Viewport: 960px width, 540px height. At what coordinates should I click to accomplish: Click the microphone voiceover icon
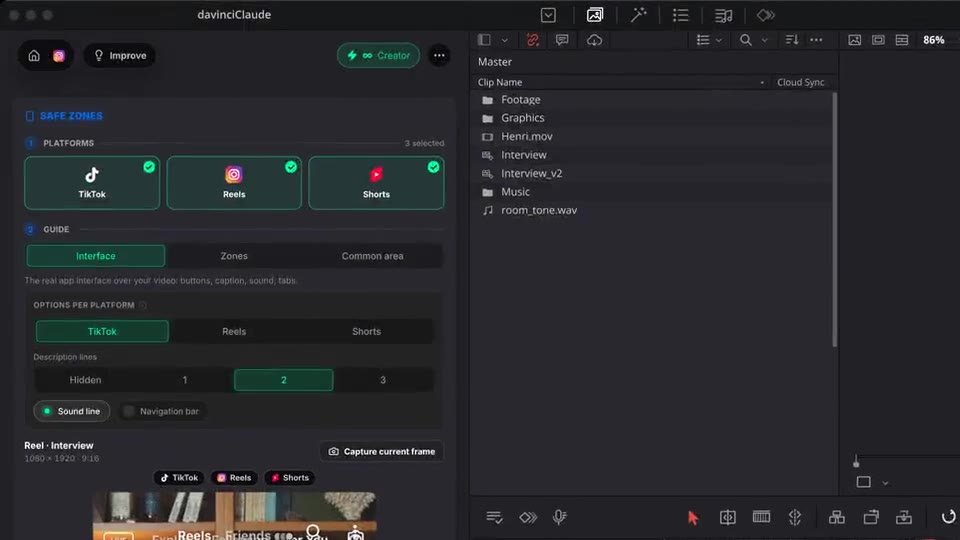pos(559,517)
